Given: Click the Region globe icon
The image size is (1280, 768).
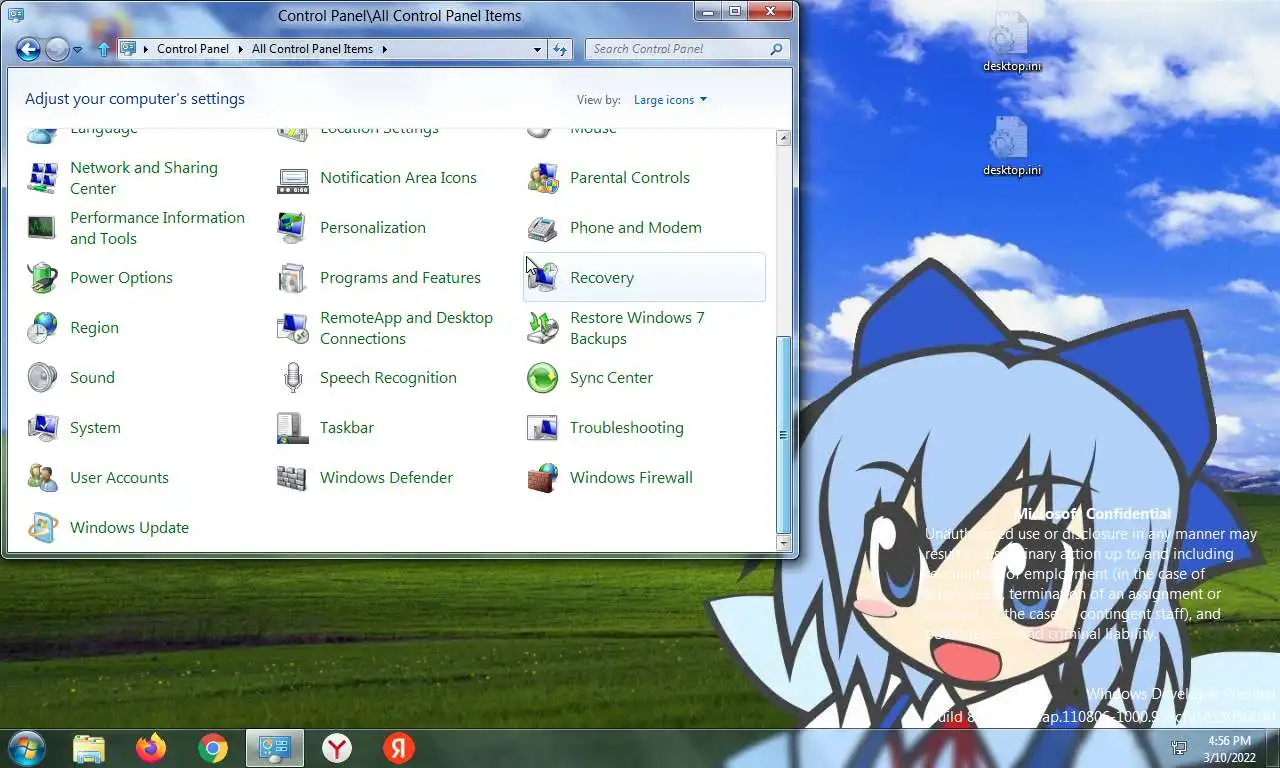Looking at the screenshot, I should click(42, 328).
